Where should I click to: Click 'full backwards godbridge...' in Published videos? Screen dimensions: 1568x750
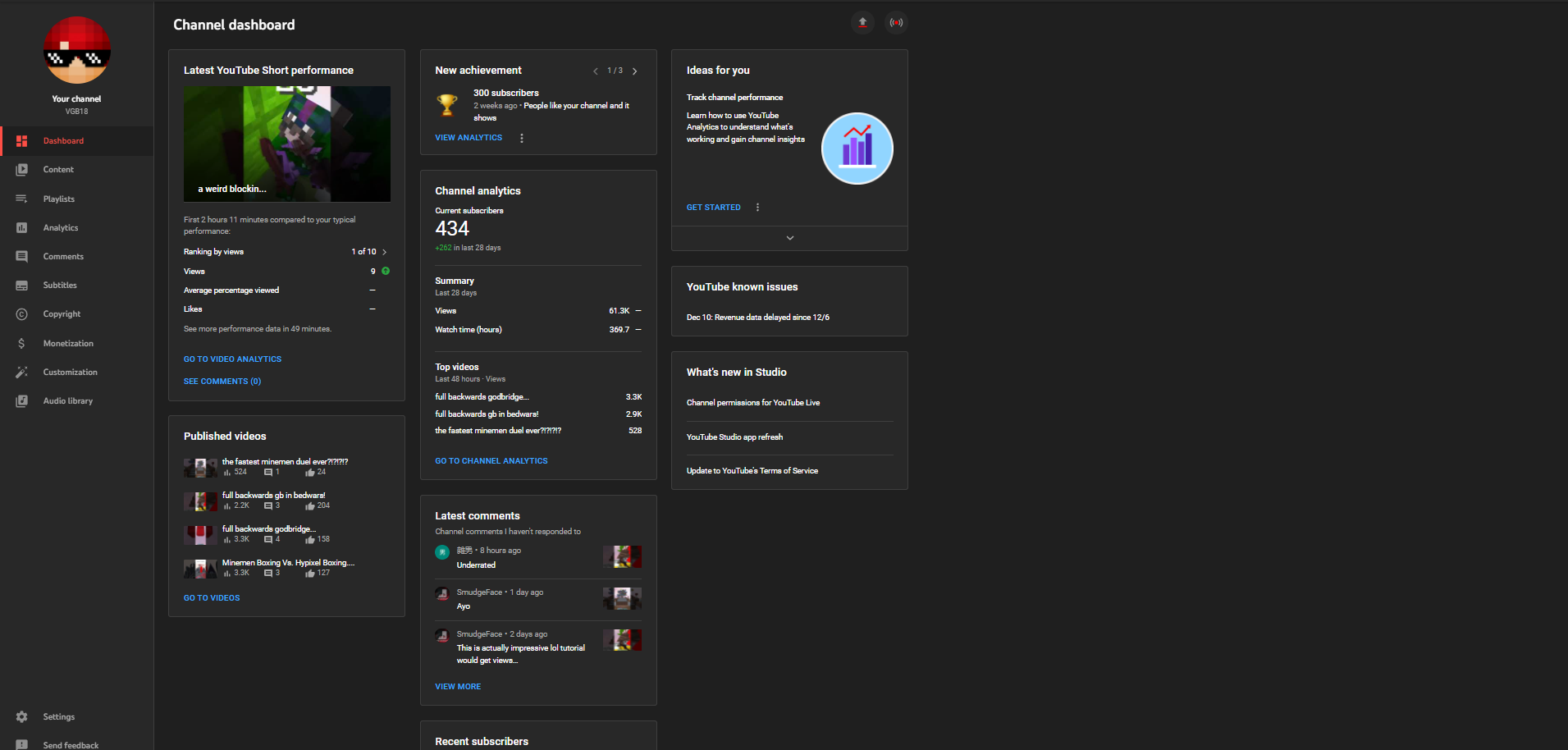(x=269, y=529)
